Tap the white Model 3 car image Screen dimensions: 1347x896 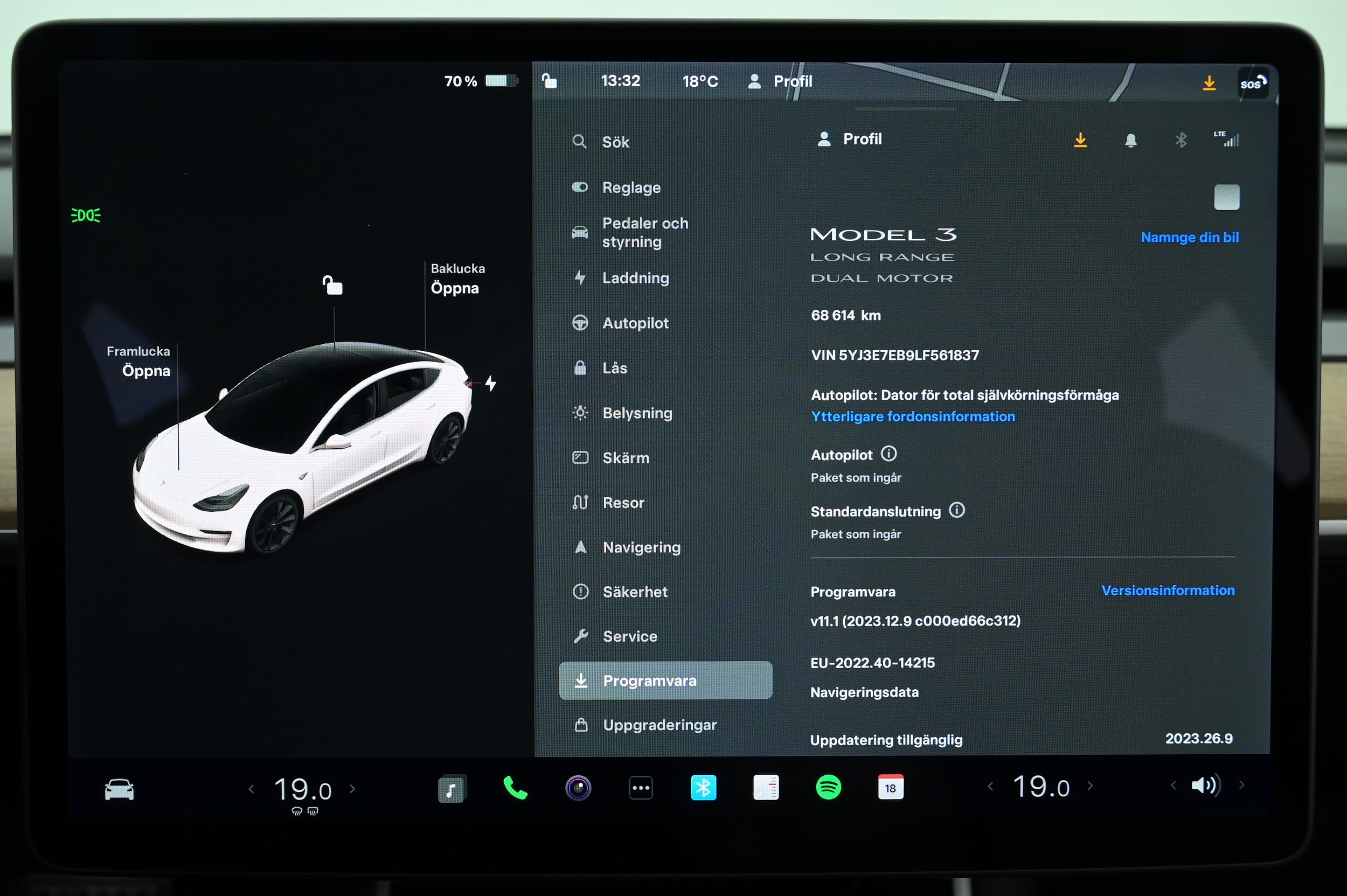[303, 447]
